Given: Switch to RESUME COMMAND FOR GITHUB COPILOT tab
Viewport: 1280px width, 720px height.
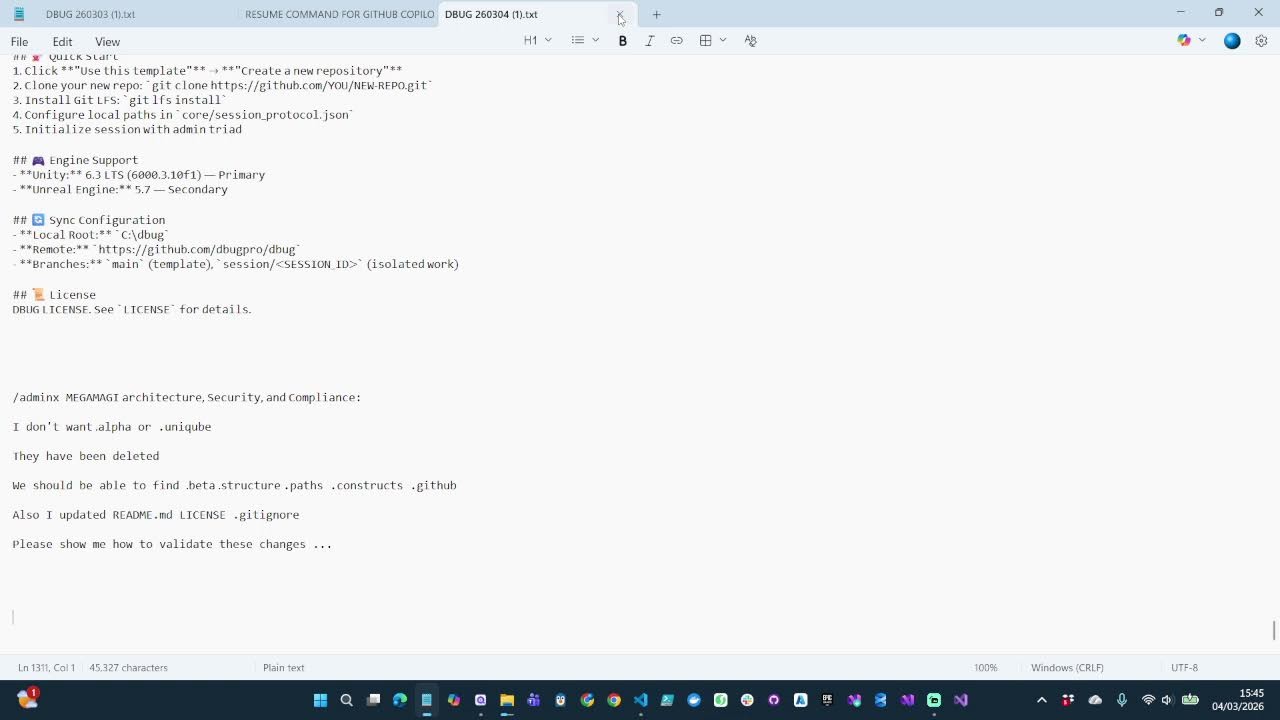Looking at the screenshot, I should 339,14.
